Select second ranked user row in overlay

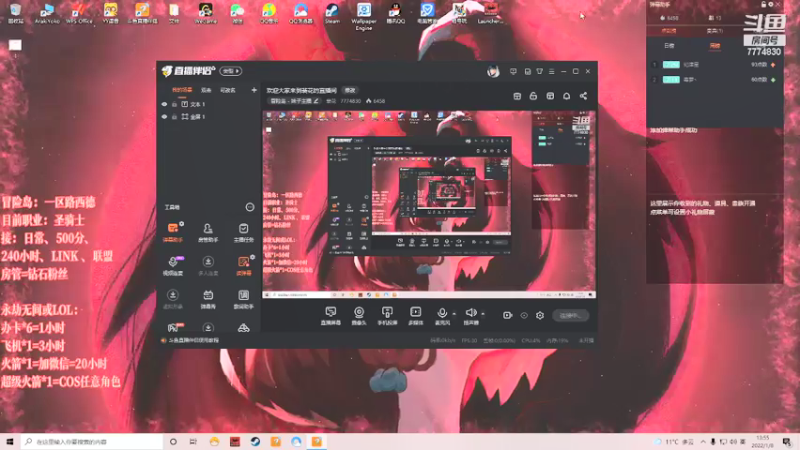pyautogui.click(x=714, y=80)
